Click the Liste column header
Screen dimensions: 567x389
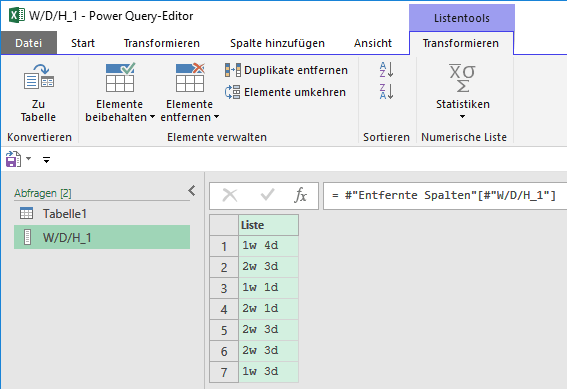point(268,225)
